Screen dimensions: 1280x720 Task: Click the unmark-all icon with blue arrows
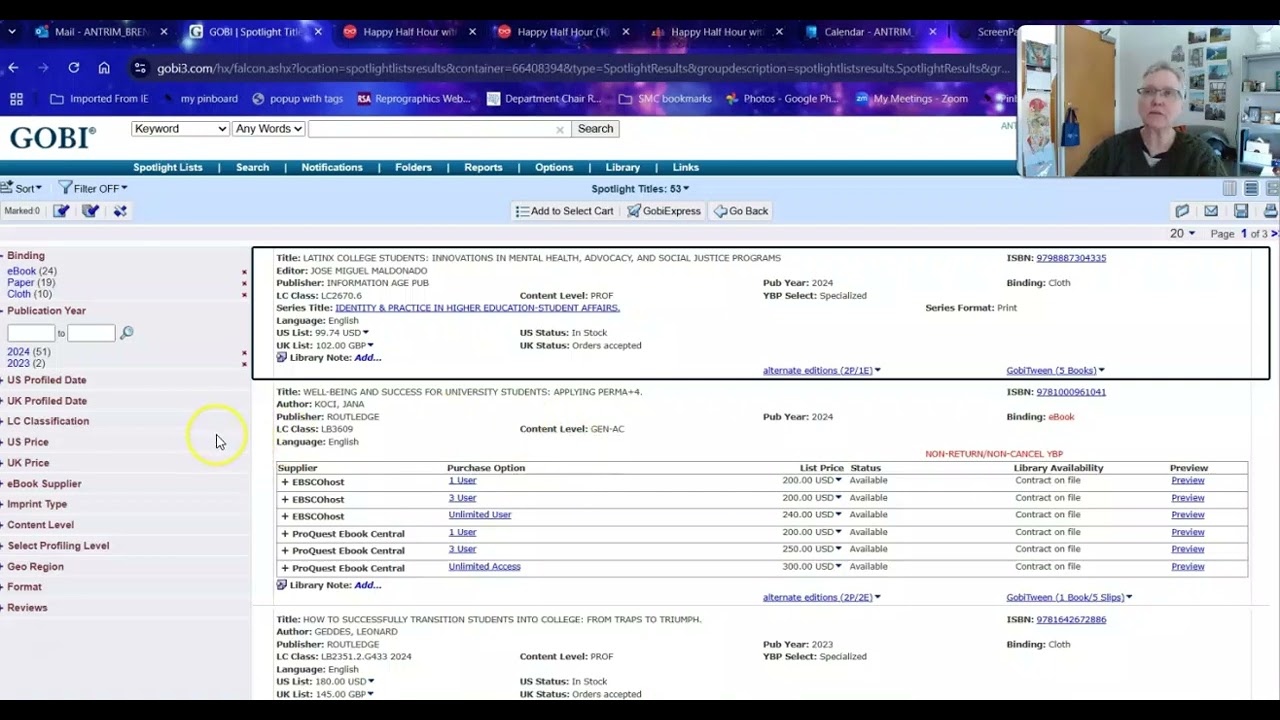point(120,211)
